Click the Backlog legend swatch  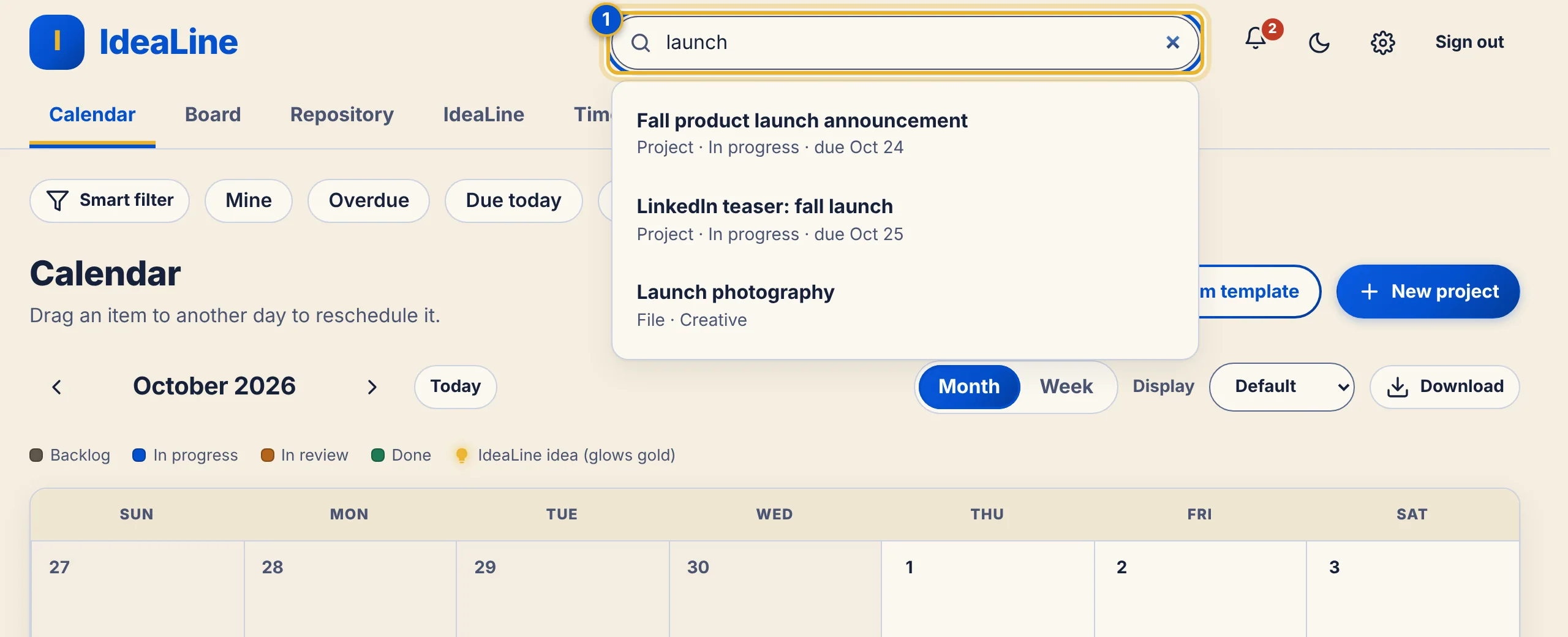(x=36, y=455)
